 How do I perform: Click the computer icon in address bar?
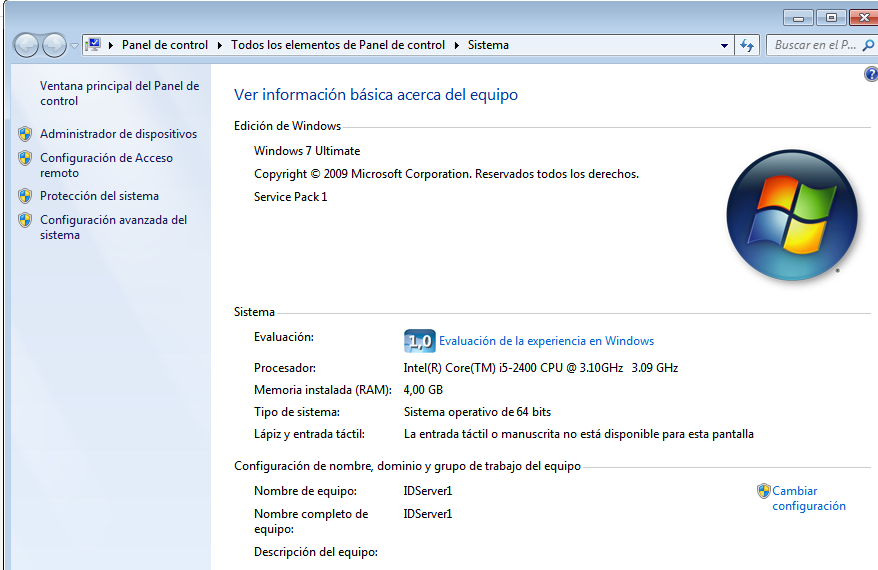pyautogui.click(x=94, y=44)
